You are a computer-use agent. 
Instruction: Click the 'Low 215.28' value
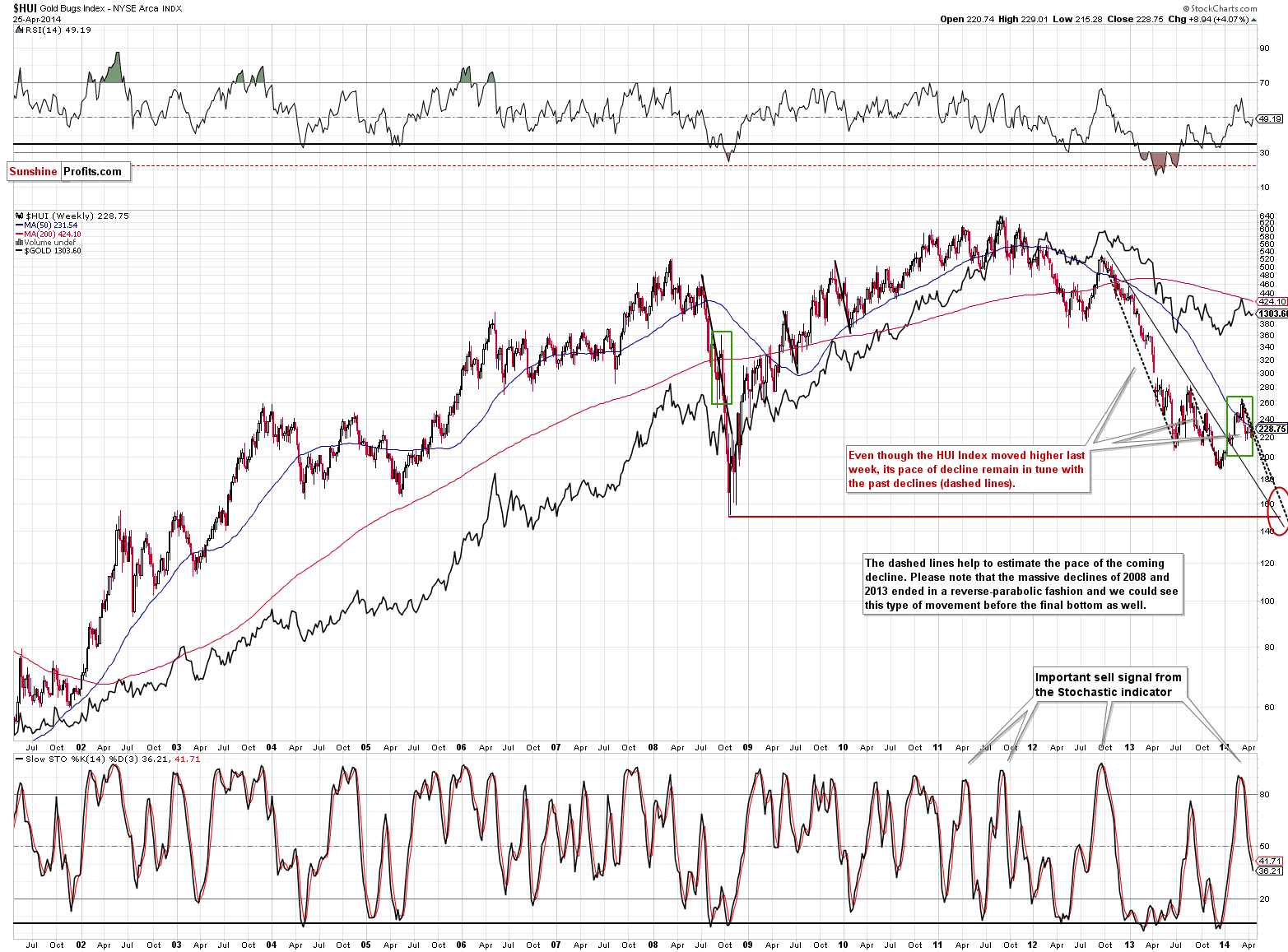[1077, 19]
